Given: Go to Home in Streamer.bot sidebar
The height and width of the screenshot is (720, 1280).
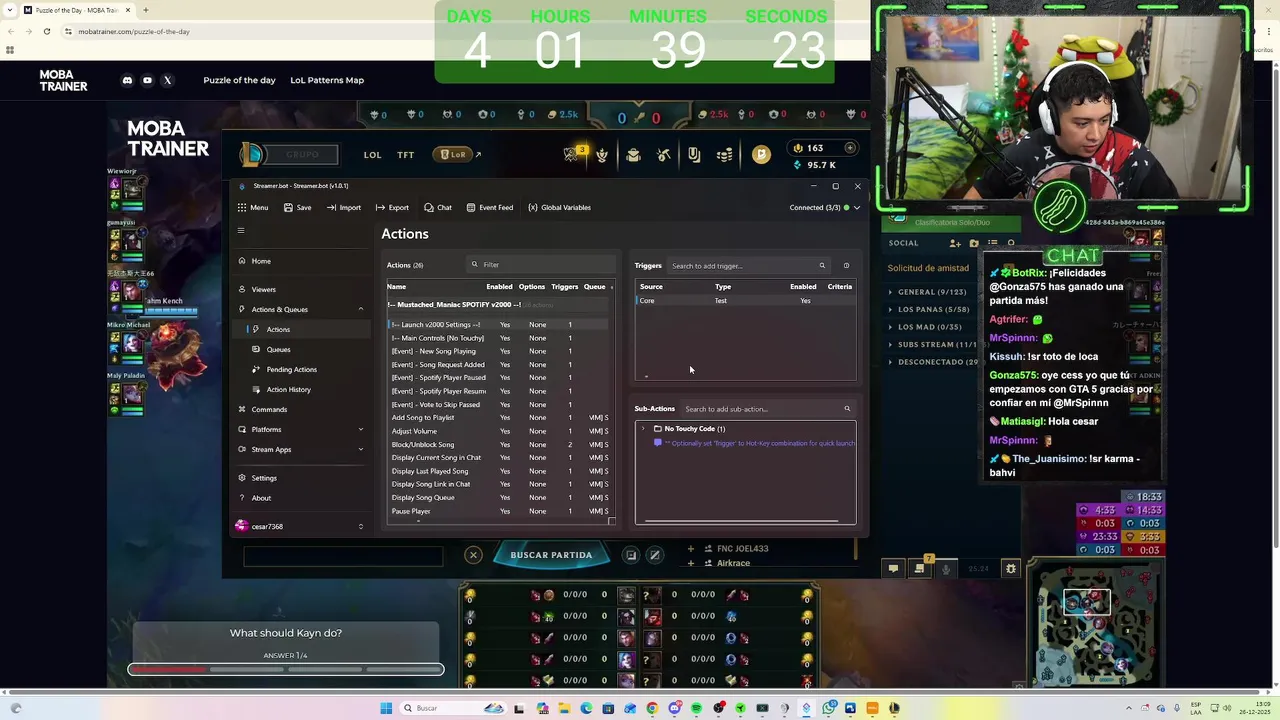Looking at the screenshot, I should coord(300,261).
